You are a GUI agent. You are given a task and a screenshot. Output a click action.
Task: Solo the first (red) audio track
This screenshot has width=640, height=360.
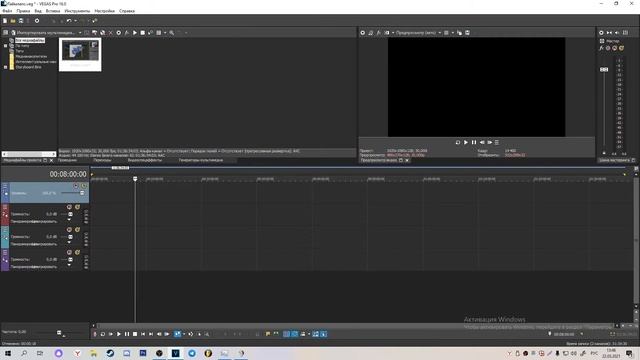point(77,207)
